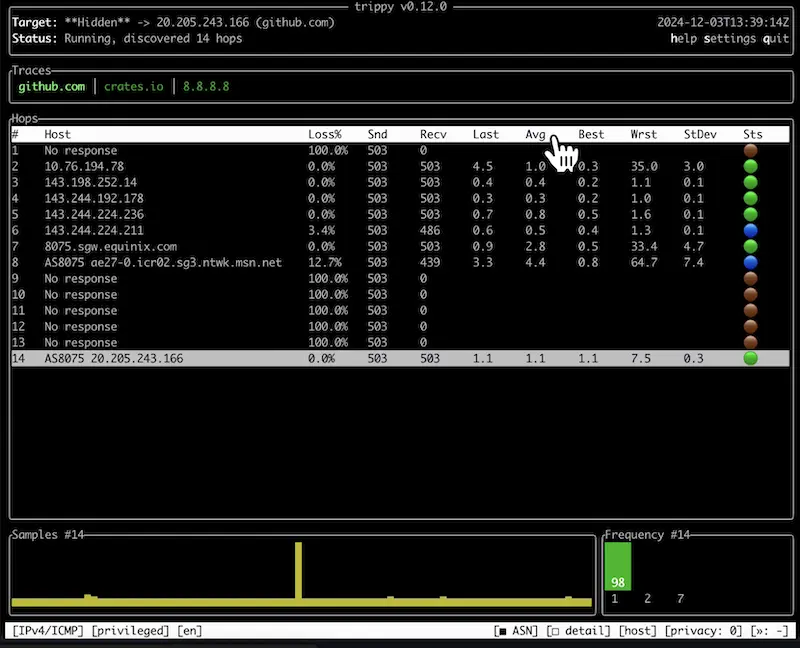The image size is (800, 648).
Task: Click green status dot of 143.244.192.178 row
Action: tap(750, 198)
